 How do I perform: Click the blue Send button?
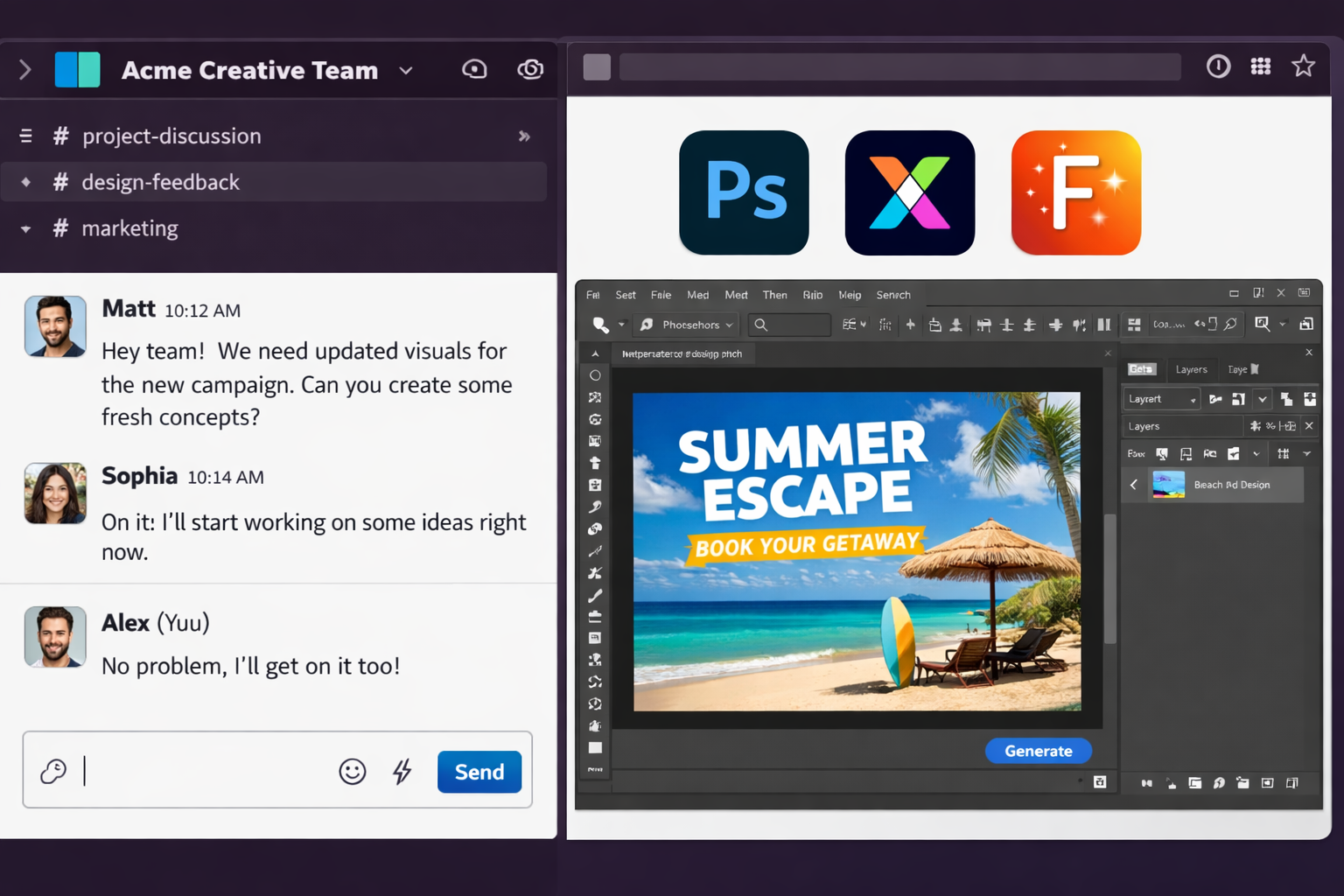(x=479, y=772)
